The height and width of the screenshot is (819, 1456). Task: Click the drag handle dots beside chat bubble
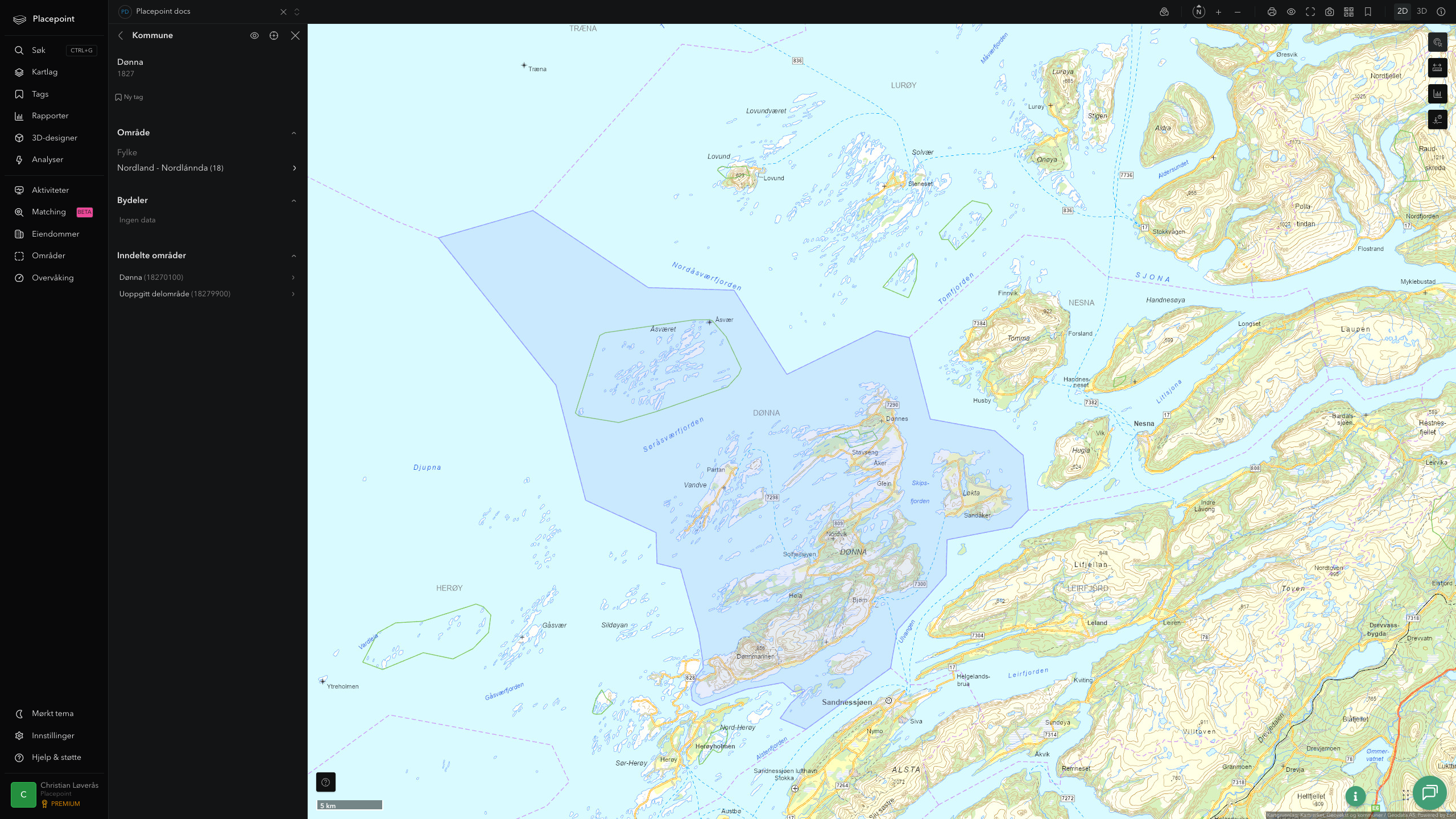click(x=1405, y=795)
